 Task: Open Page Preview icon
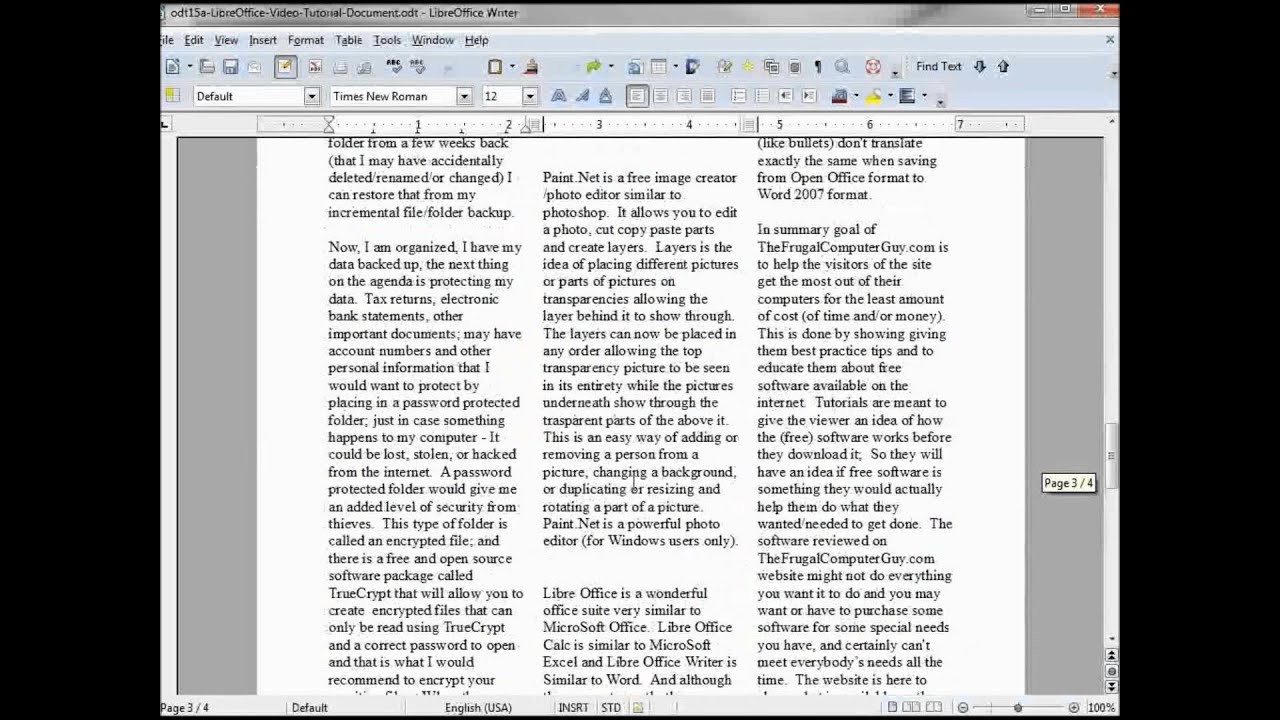click(364, 67)
